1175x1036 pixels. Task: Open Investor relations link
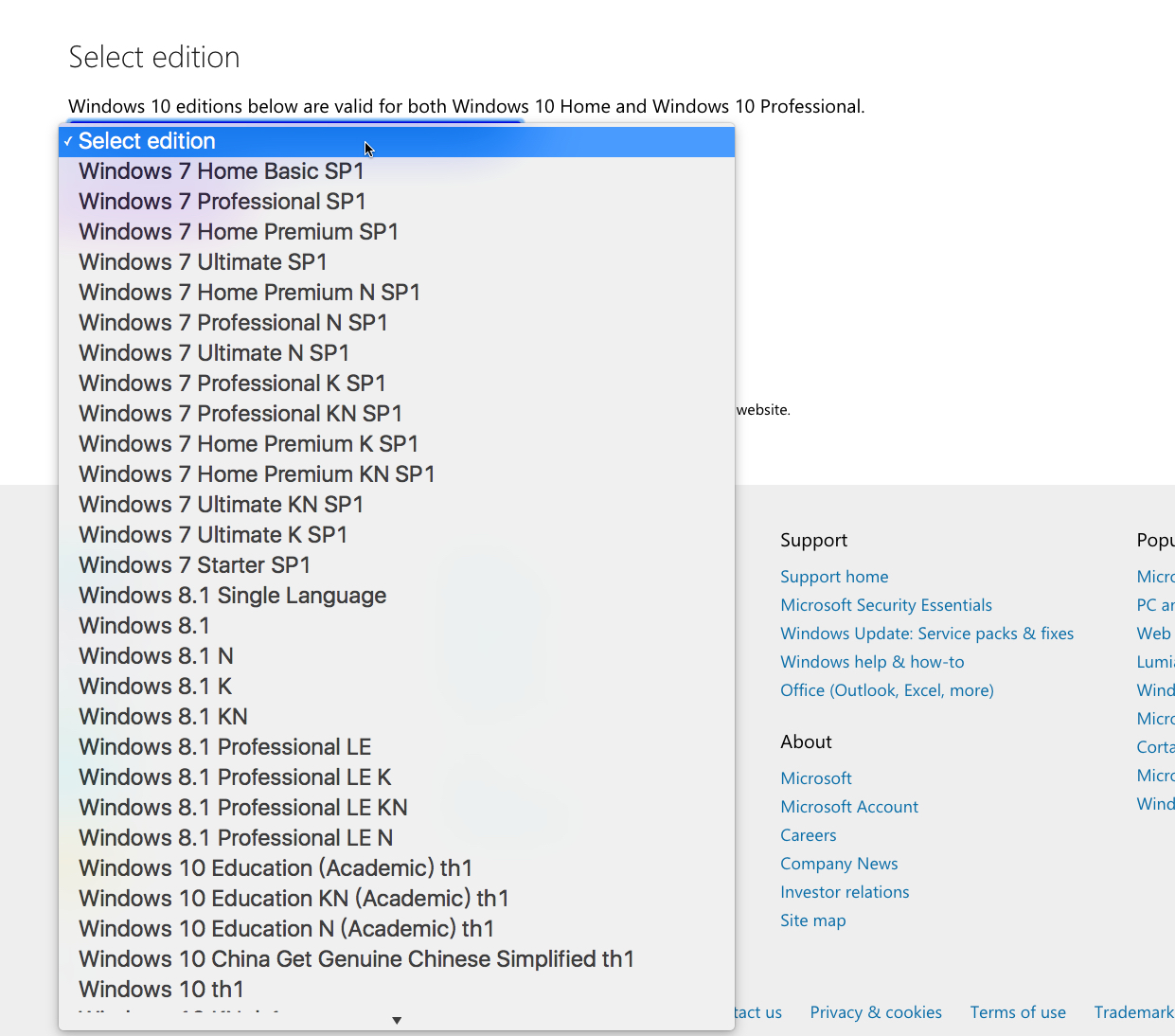pos(845,892)
